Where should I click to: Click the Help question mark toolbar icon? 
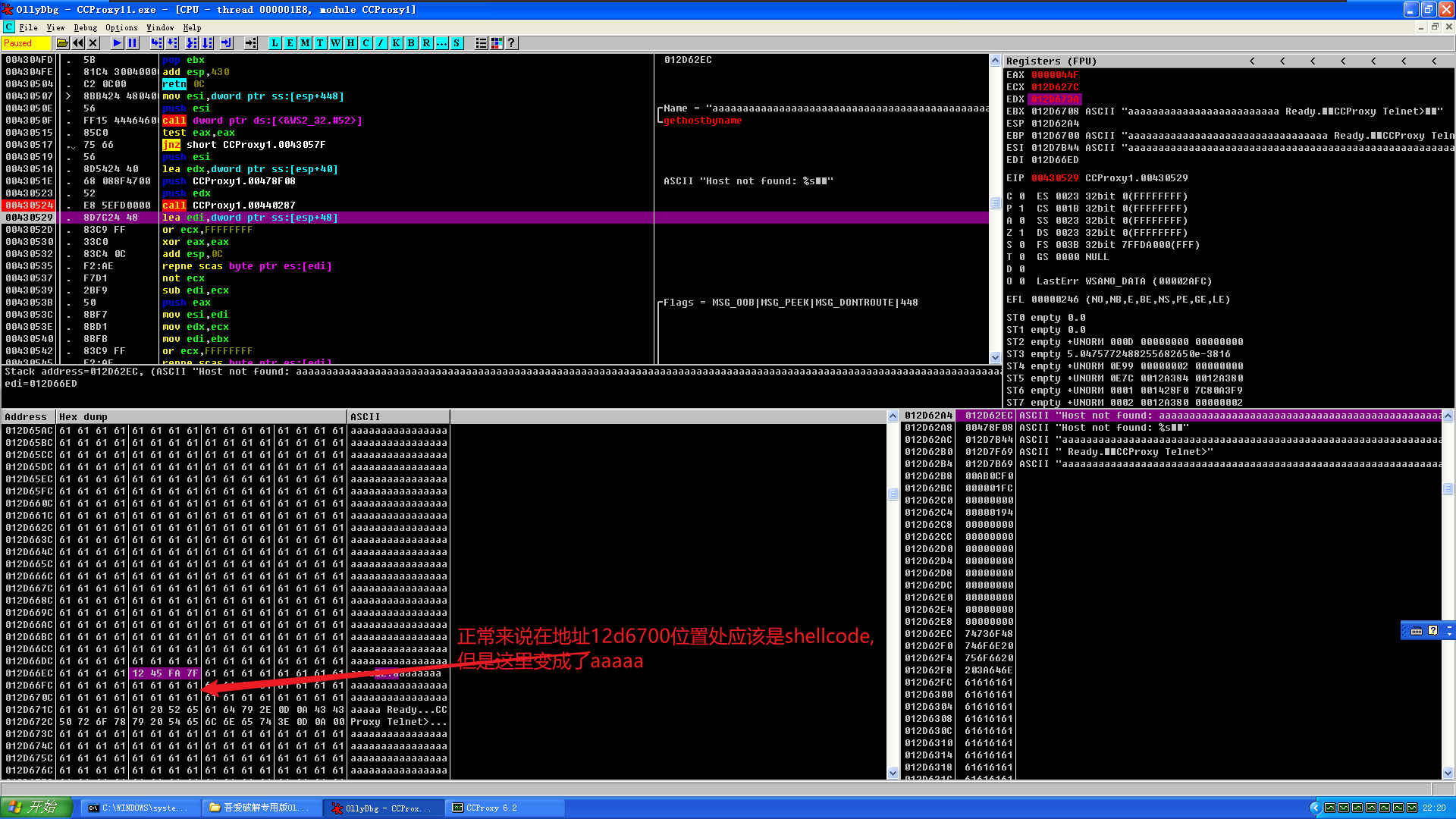point(512,43)
